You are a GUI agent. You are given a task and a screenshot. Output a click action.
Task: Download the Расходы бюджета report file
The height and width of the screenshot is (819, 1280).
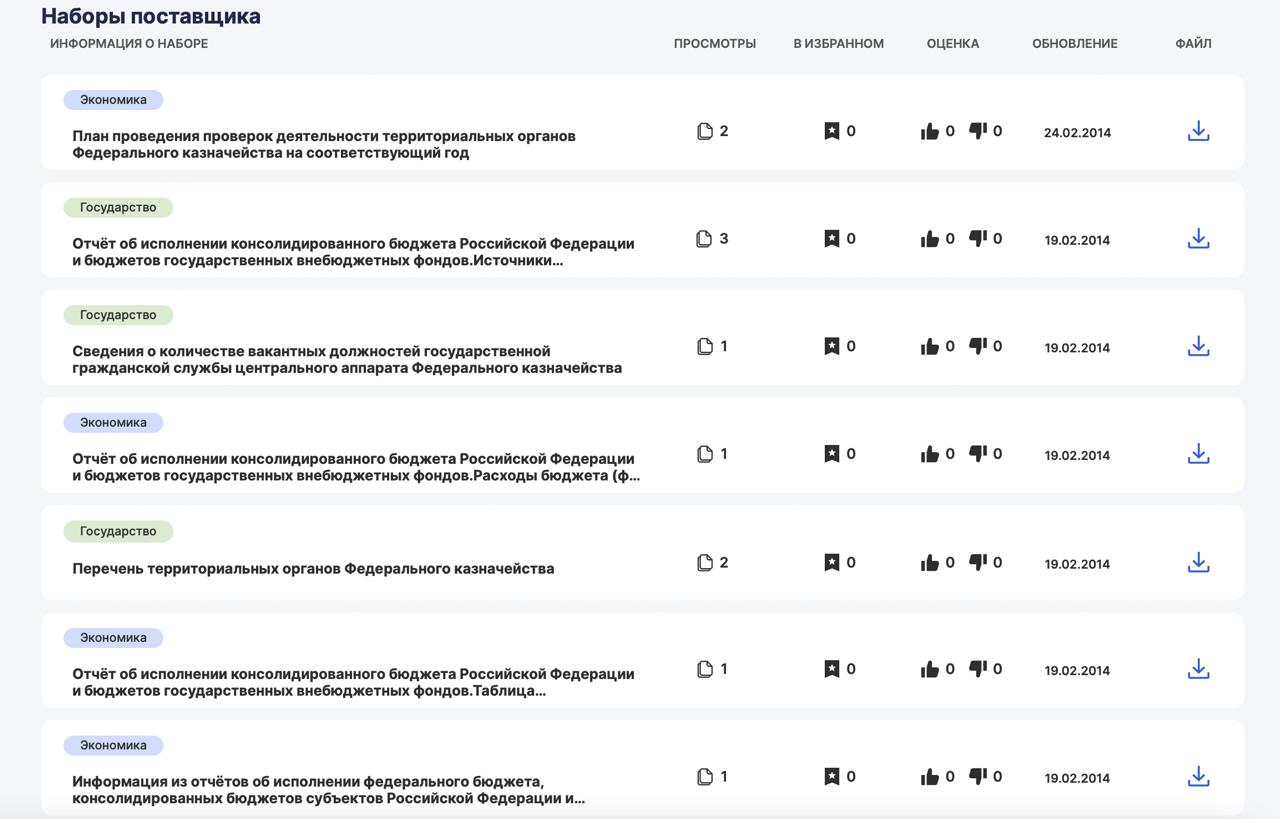click(x=1198, y=454)
